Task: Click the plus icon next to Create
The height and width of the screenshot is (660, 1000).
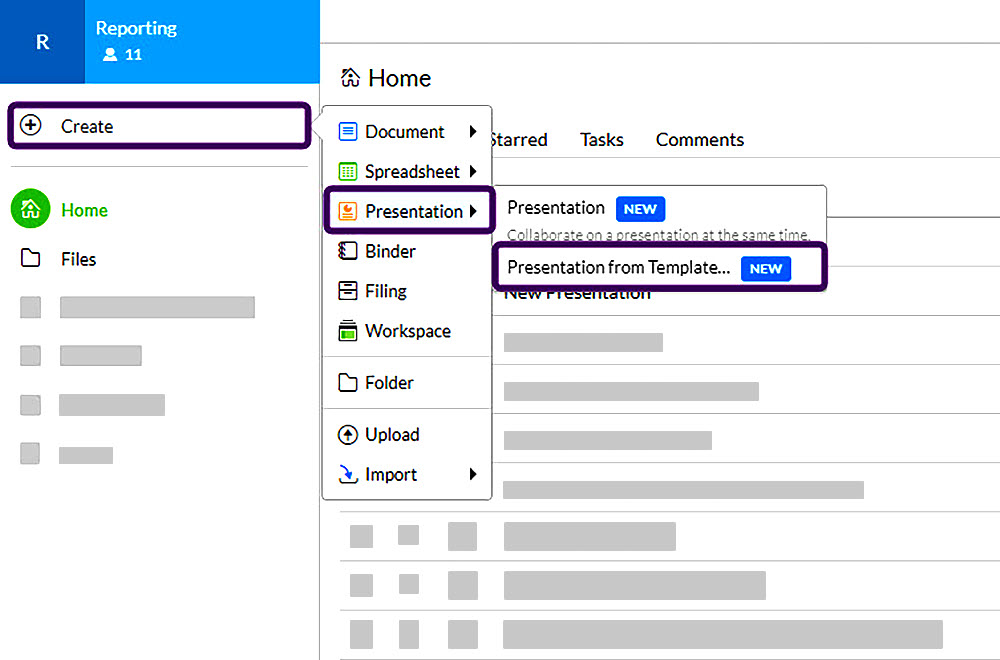Action: click(31, 126)
